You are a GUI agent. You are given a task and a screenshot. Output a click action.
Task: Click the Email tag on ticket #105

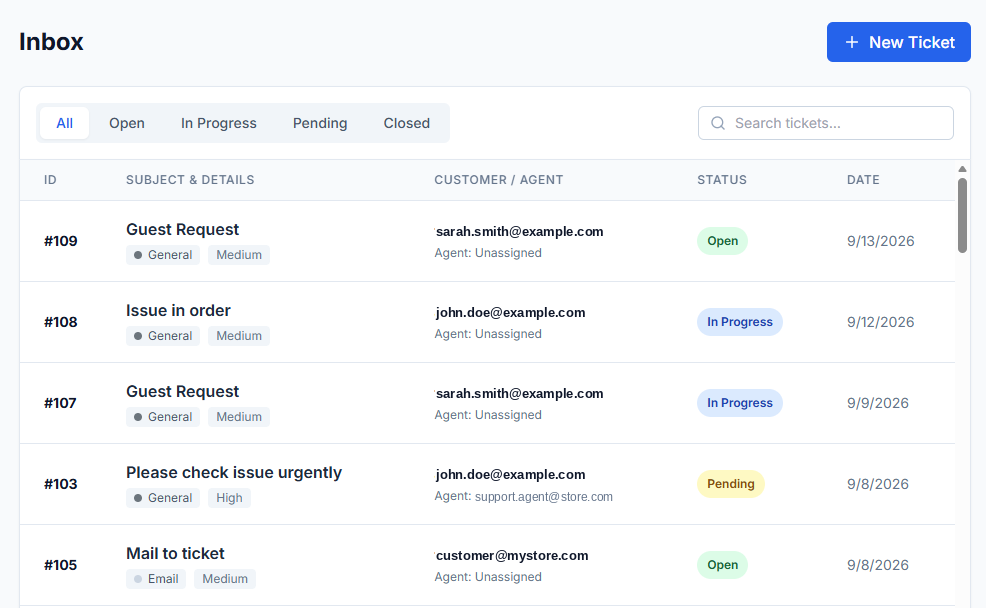point(156,579)
